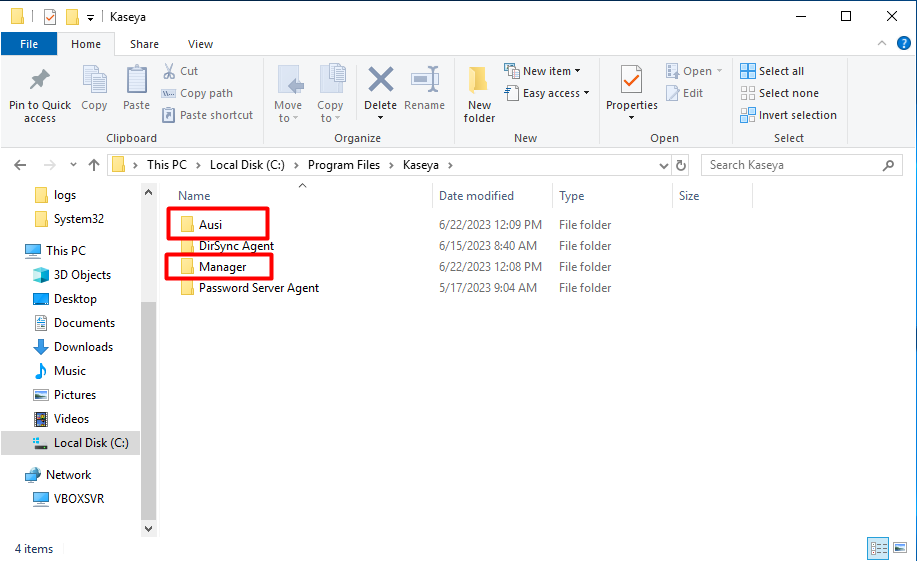Switch to the Home tab
Viewport: 917px width, 561px height.
[86, 44]
